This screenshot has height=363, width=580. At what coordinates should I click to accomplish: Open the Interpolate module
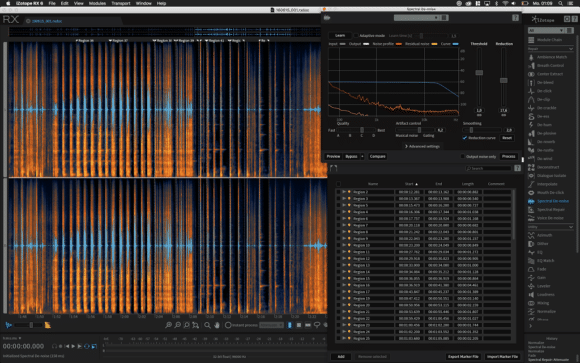pyautogui.click(x=542, y=184)
